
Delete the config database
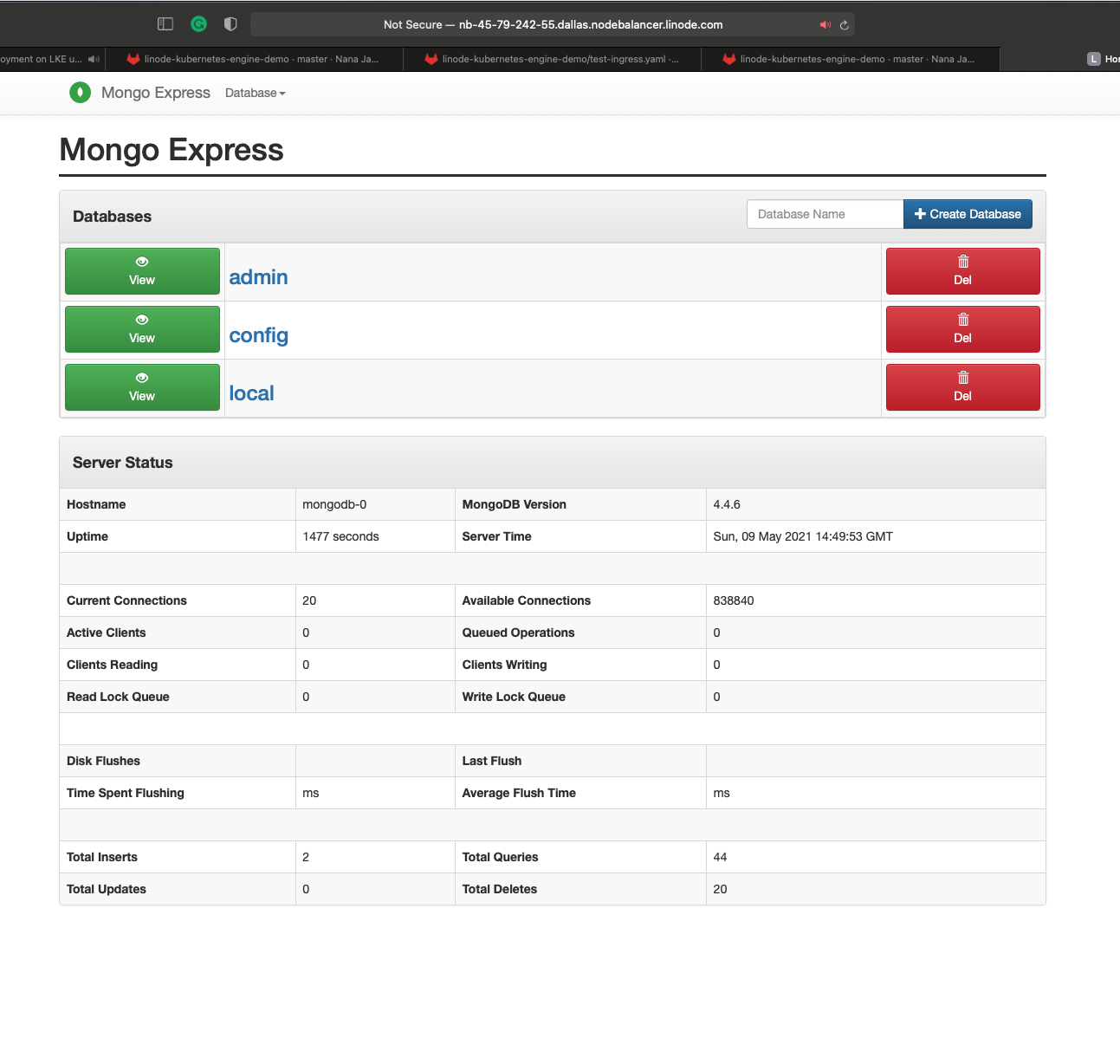[962, 329]
